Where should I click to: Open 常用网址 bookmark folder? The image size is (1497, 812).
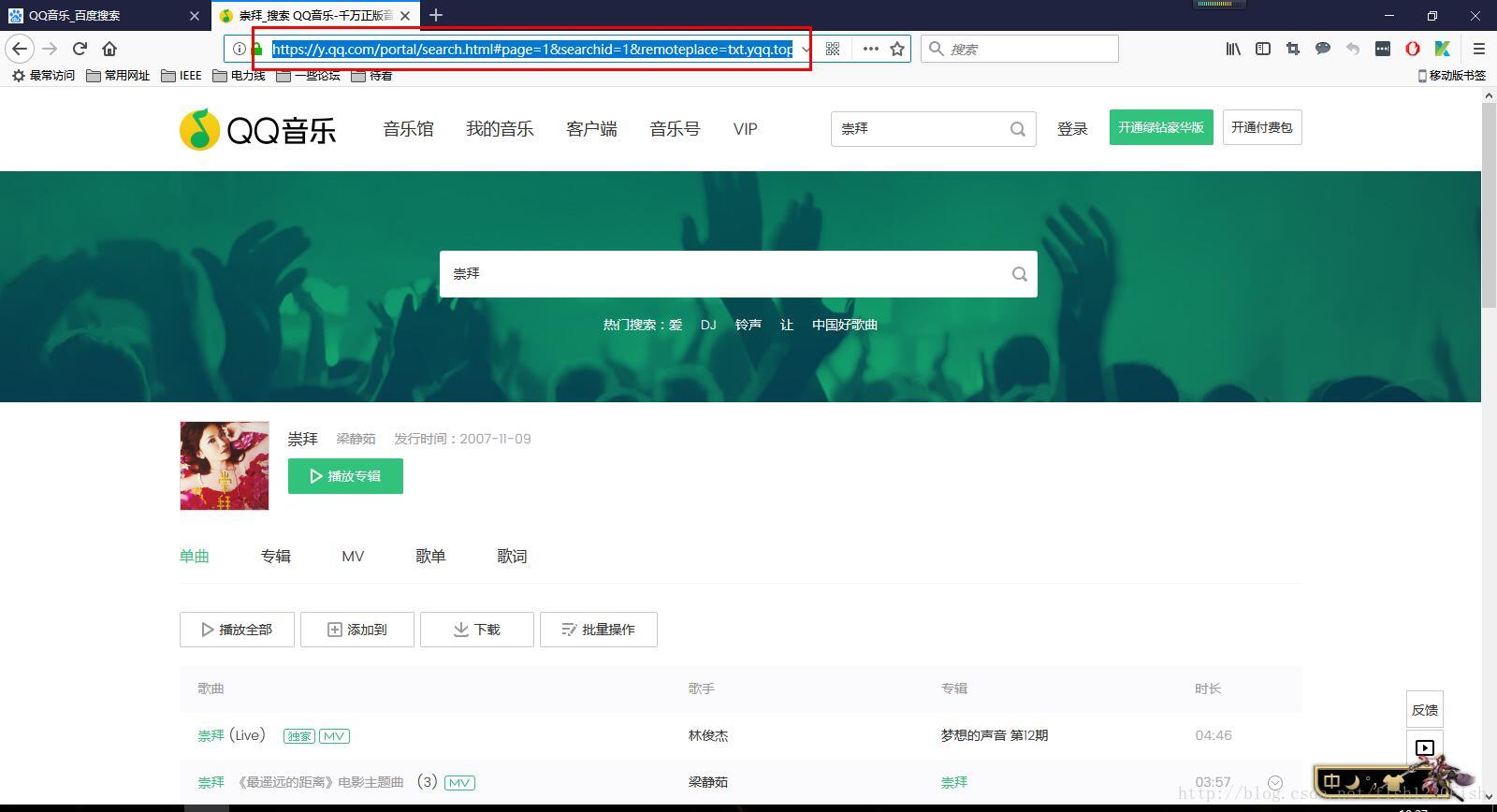118,76
